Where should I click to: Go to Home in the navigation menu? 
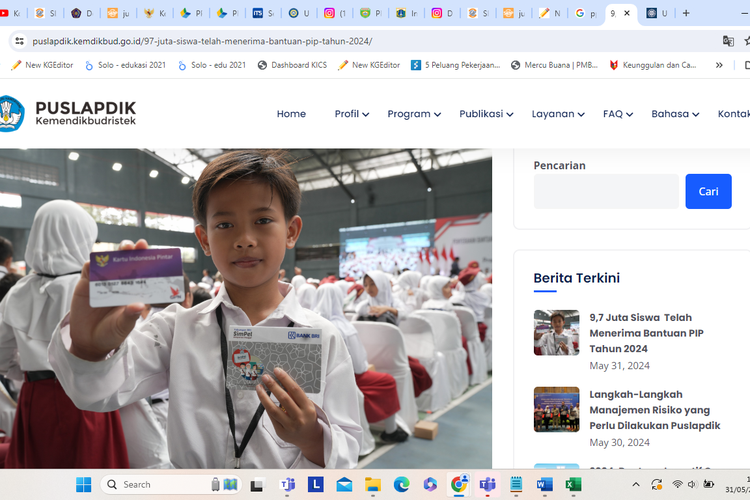pyautogui.click(x=291, y=114)
